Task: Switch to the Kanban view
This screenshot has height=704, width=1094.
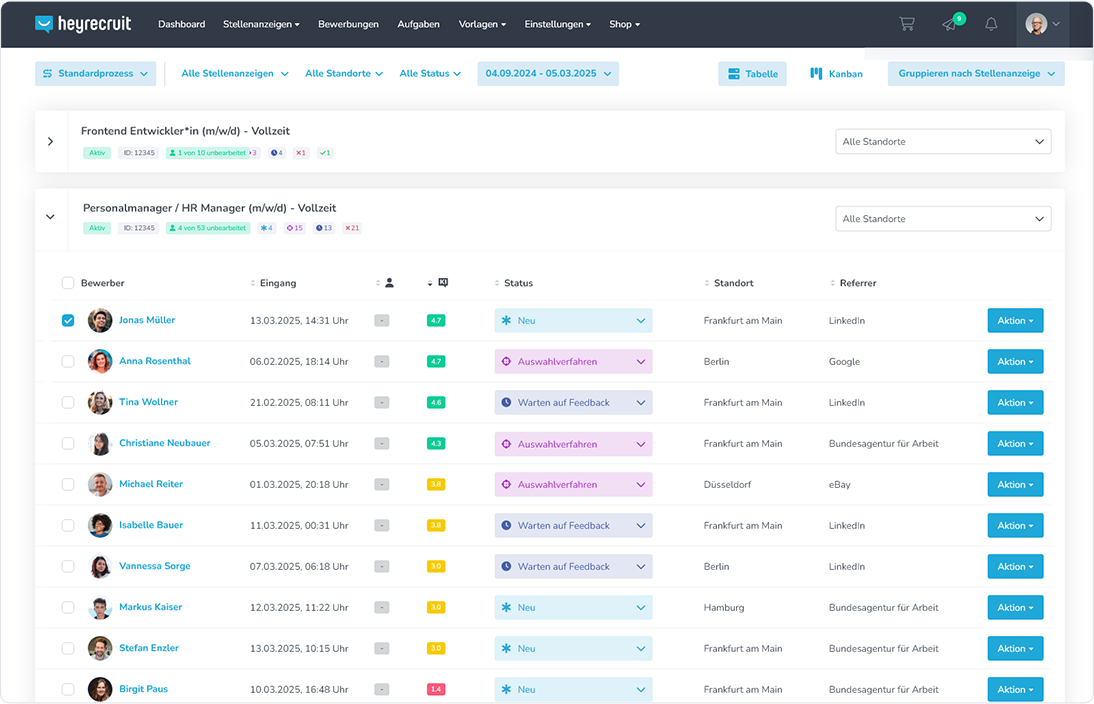Action: (x=836, y=74)
